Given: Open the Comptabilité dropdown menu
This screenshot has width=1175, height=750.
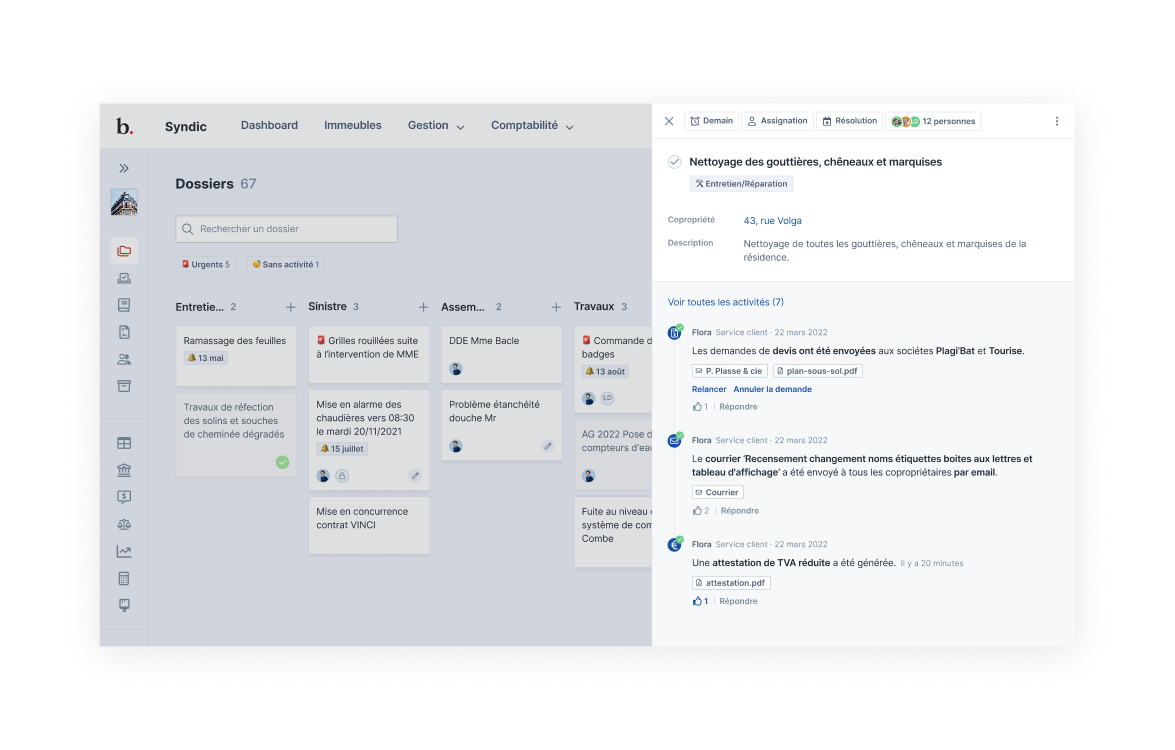Looking at the screenshot, I should coord(532,126).
